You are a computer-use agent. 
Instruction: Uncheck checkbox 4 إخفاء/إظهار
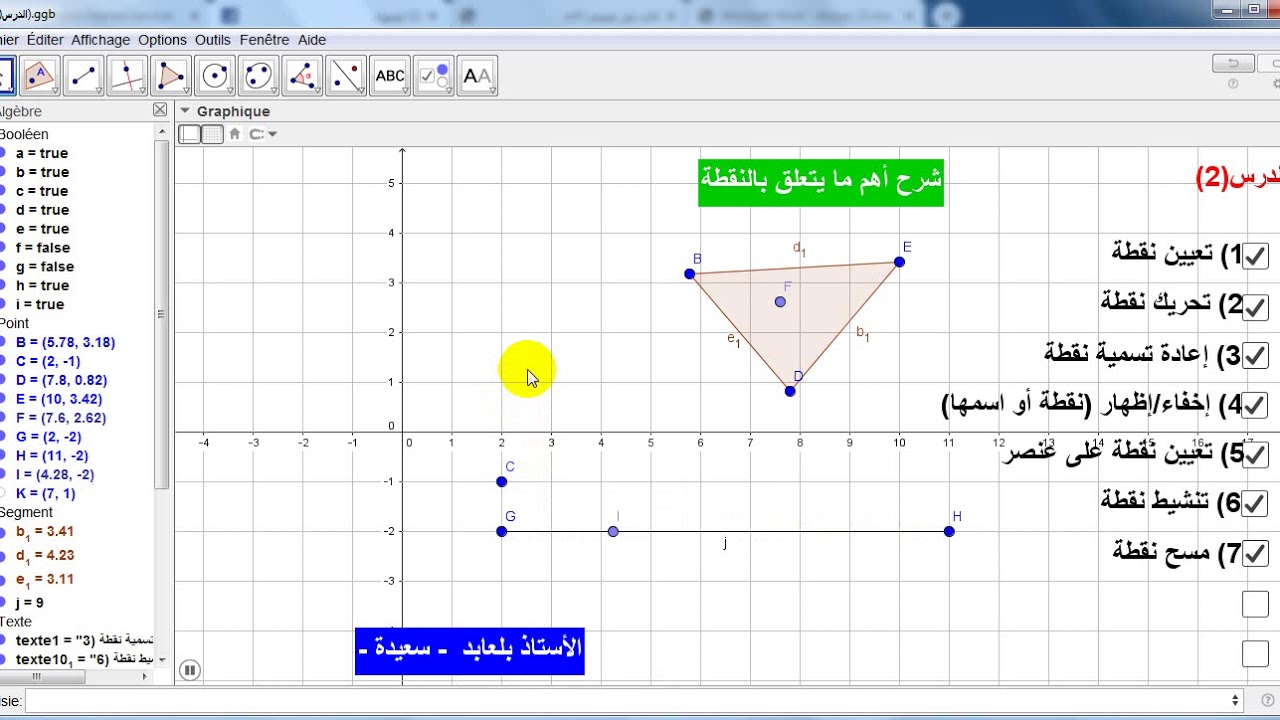1255,405
